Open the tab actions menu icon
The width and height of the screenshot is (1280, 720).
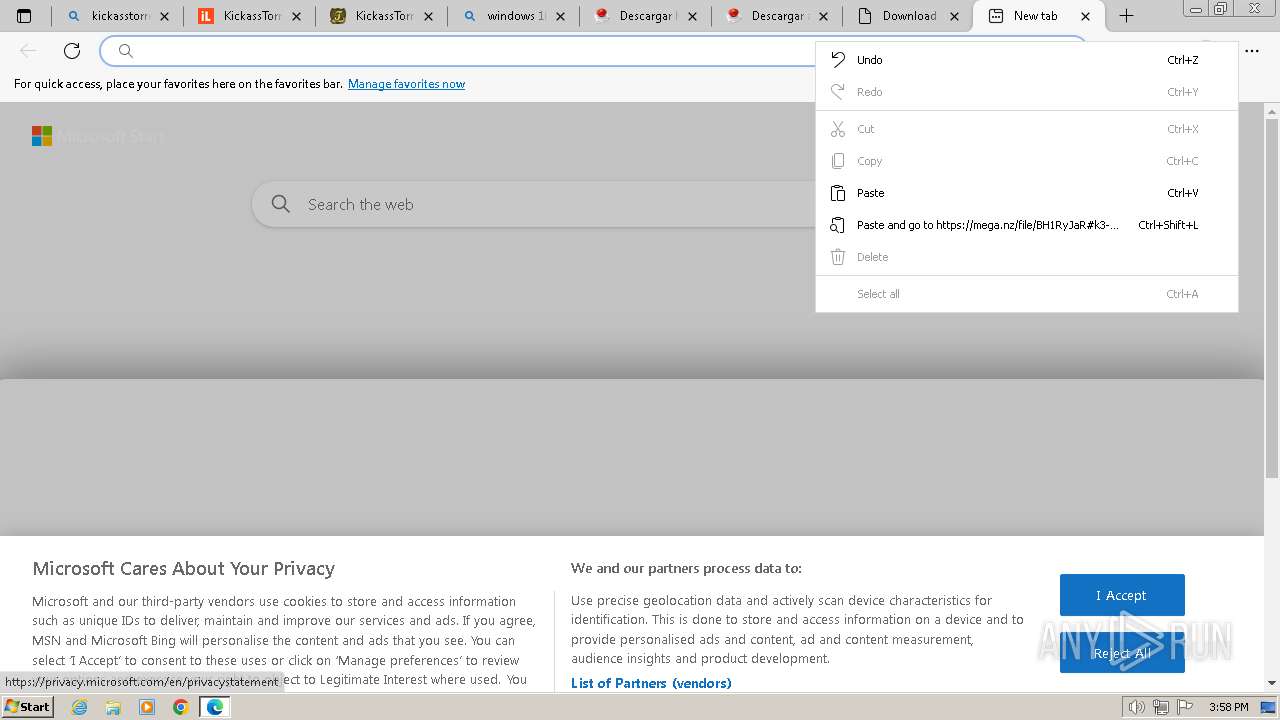coord(24,16)
